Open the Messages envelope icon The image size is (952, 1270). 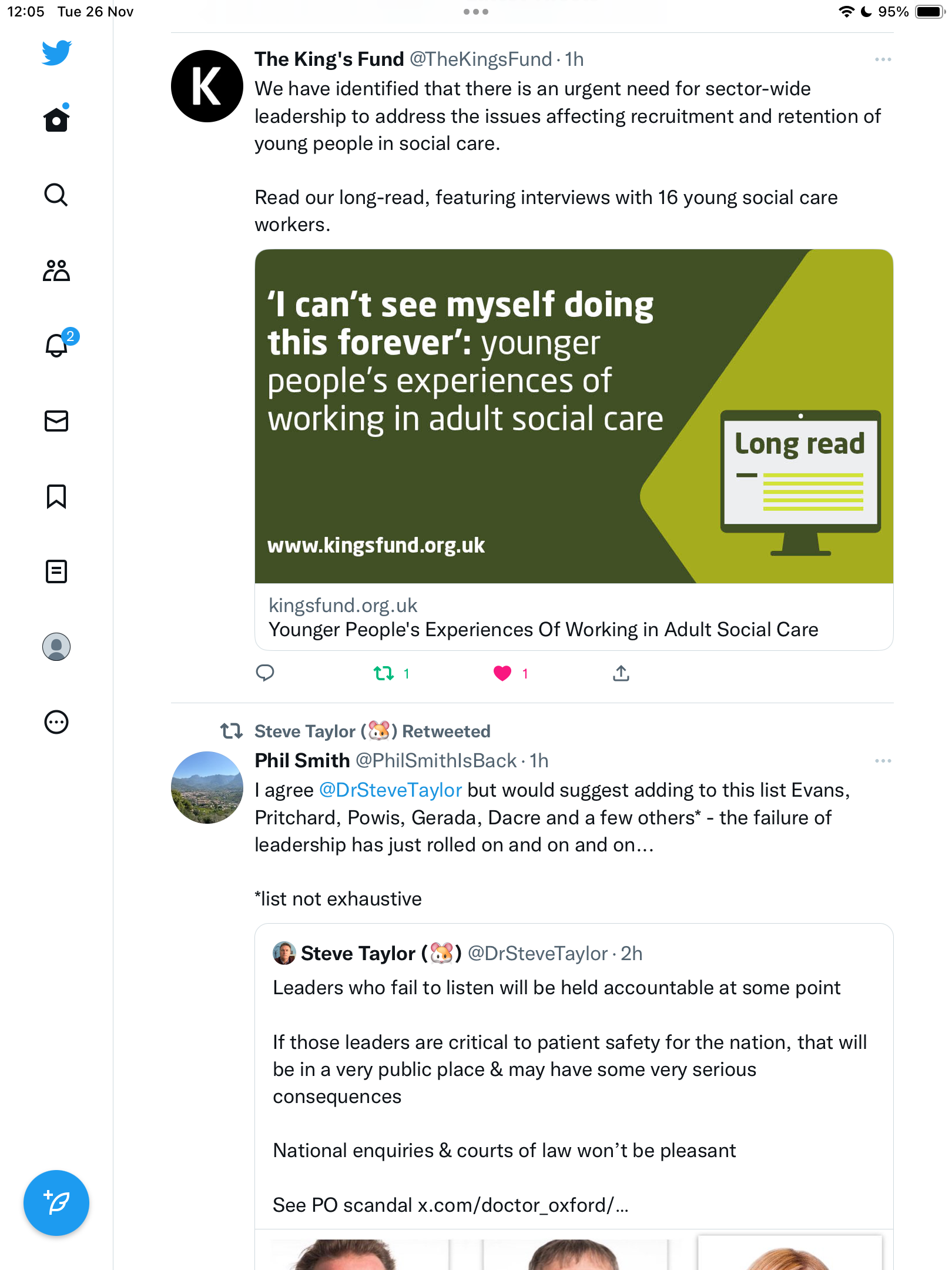pyautogui.click(x=56, y=421)
